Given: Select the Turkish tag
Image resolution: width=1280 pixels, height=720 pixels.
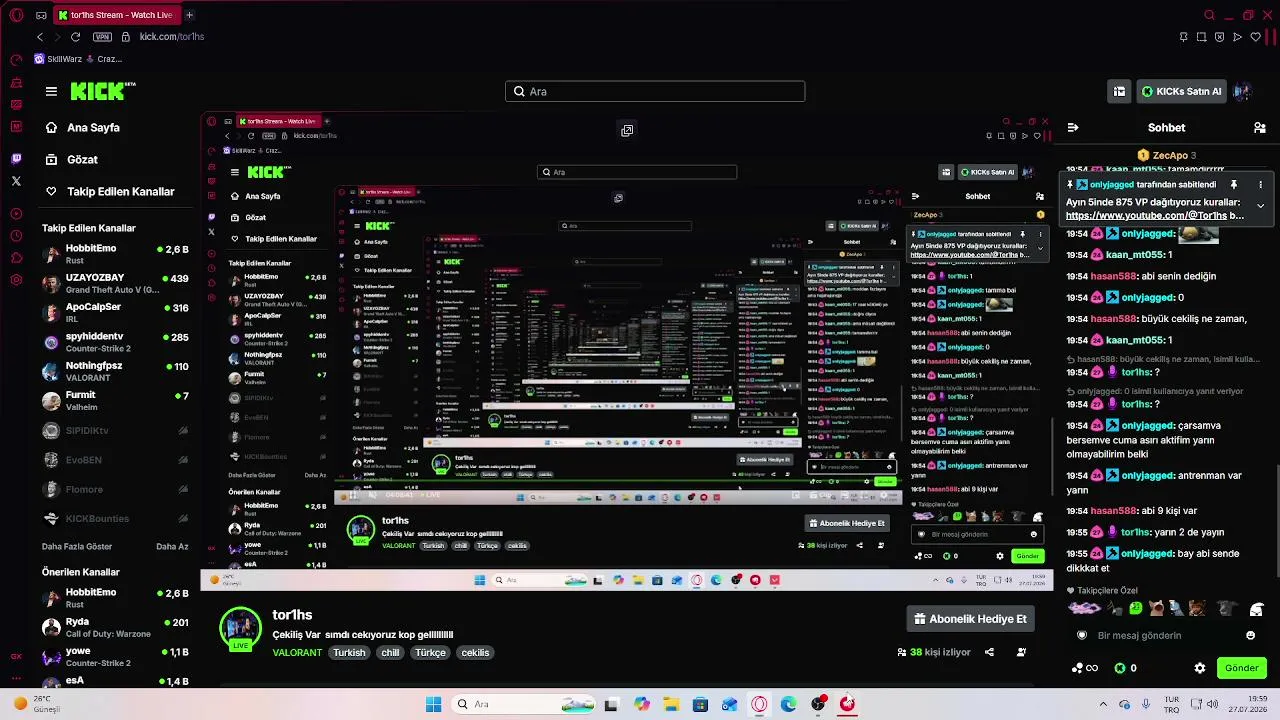Looking at the screenshot, I should tap(349, 653).
